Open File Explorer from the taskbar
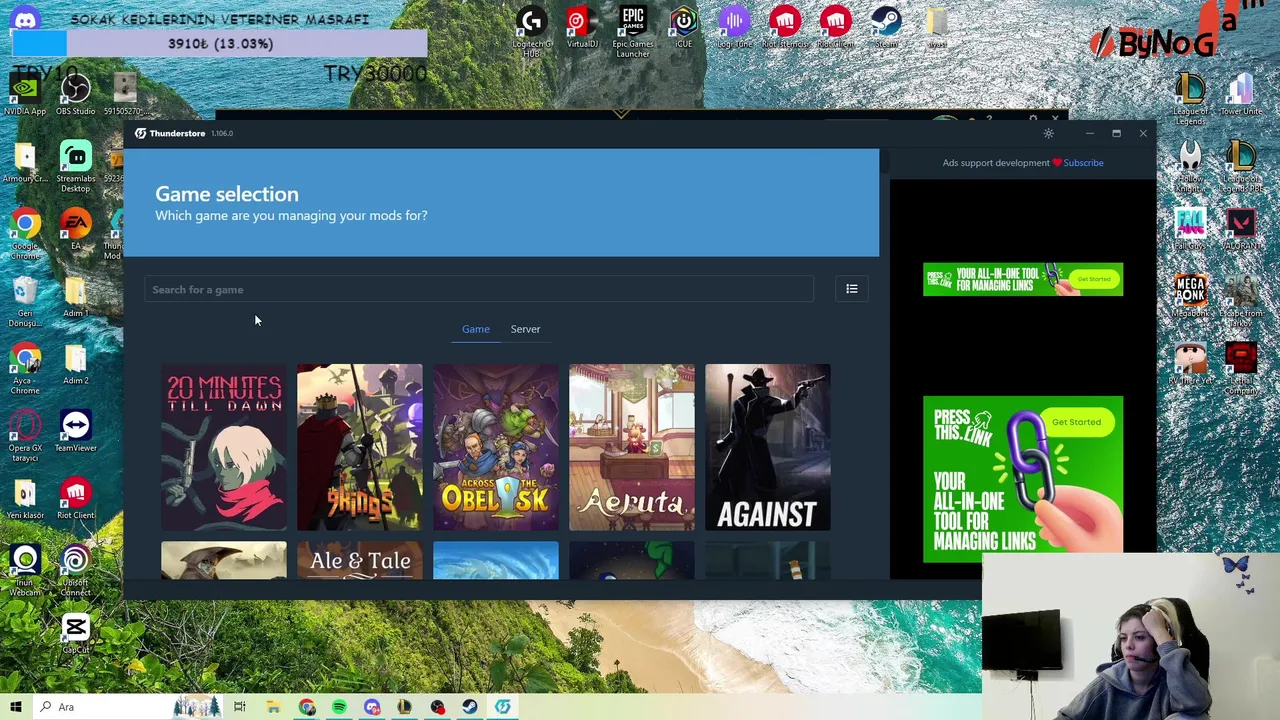The width and height of the screenshot is (1280, 720). 273,707
